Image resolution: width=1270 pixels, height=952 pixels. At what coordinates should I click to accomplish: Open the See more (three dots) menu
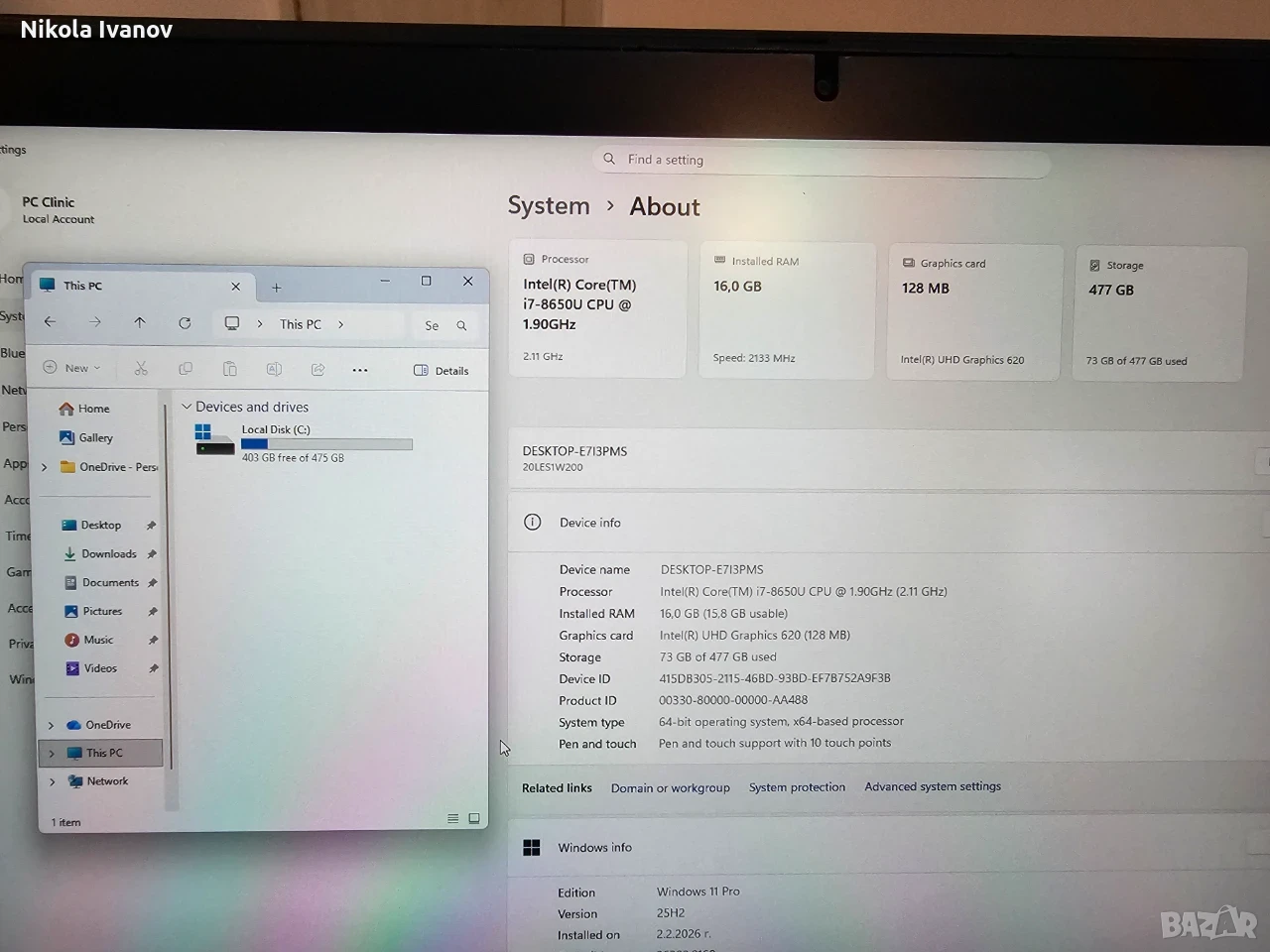pos(360,371)
